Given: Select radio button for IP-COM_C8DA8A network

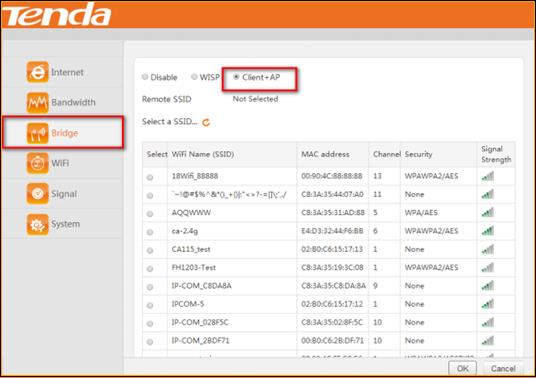Looking at the screenshot, I should (x=150, y=287).
